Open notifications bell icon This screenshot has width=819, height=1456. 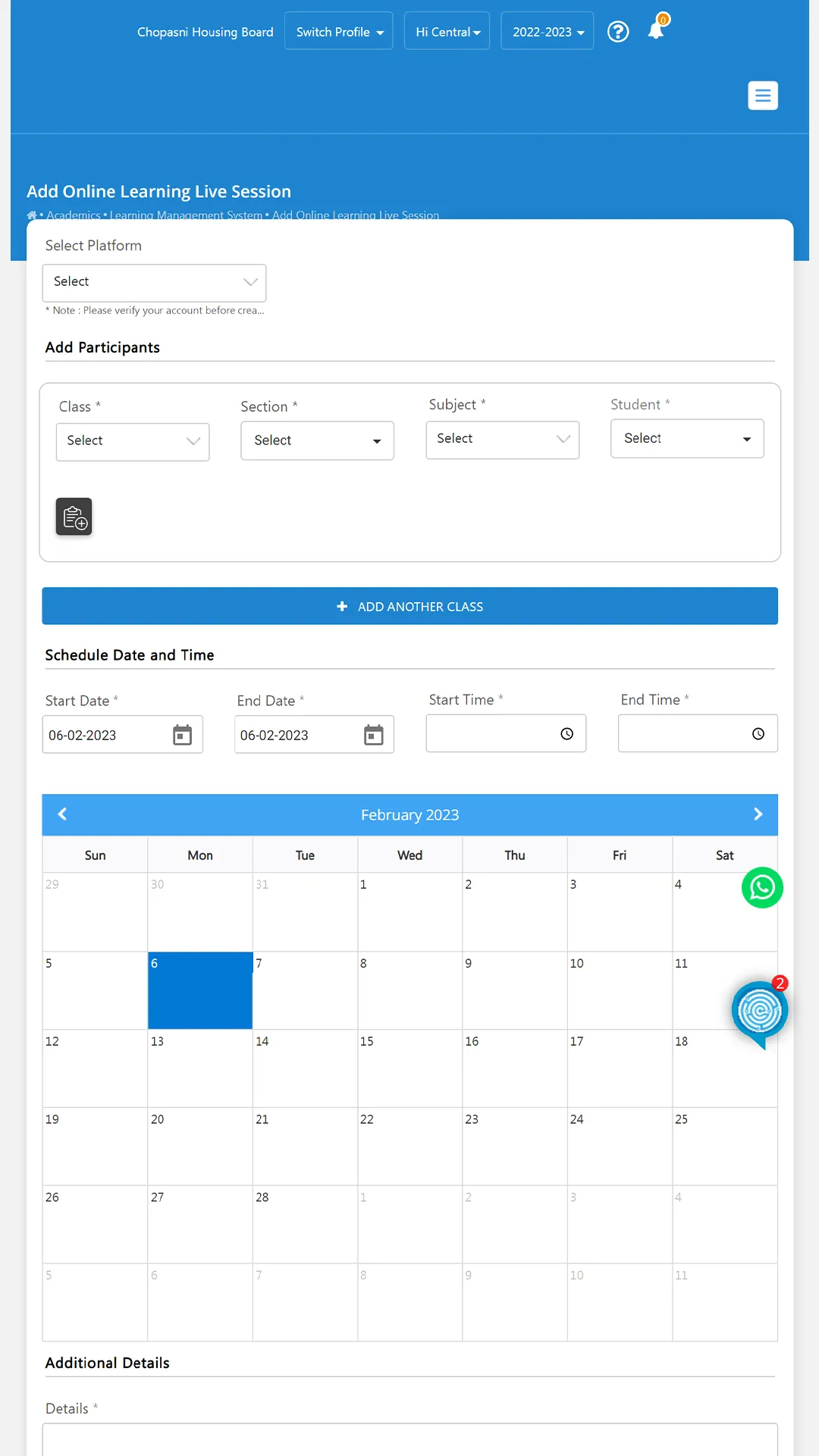(x=657, y=29)
